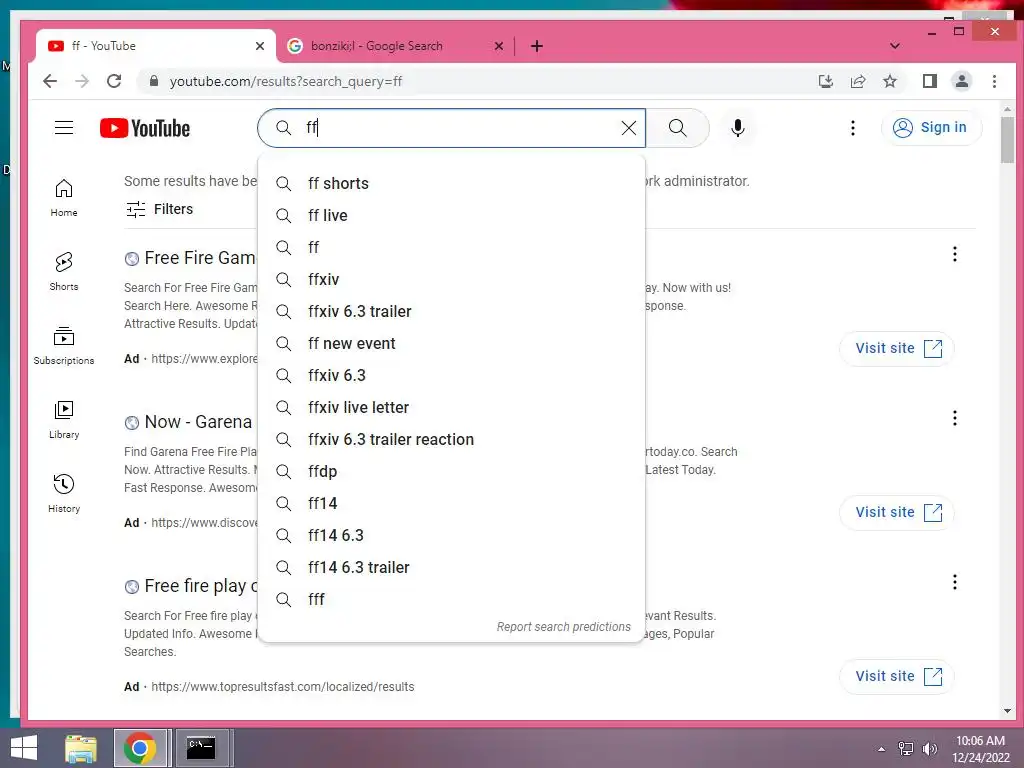Go to Home in the sidebar

pos(64,198)
